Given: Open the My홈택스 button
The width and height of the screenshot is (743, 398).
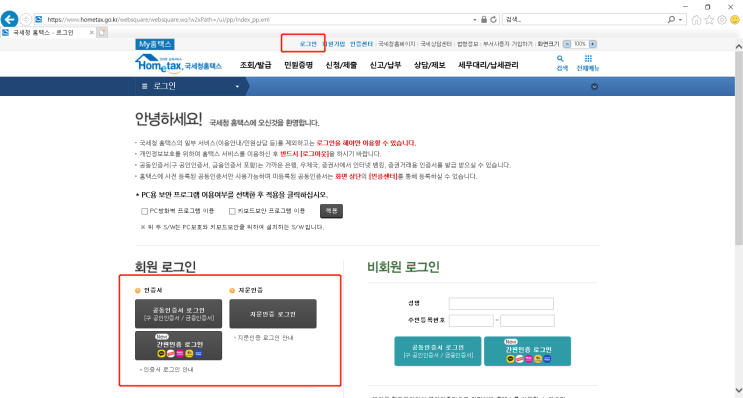Looking at the screenshot, I should pyautogui.click(x=155, y=44).
